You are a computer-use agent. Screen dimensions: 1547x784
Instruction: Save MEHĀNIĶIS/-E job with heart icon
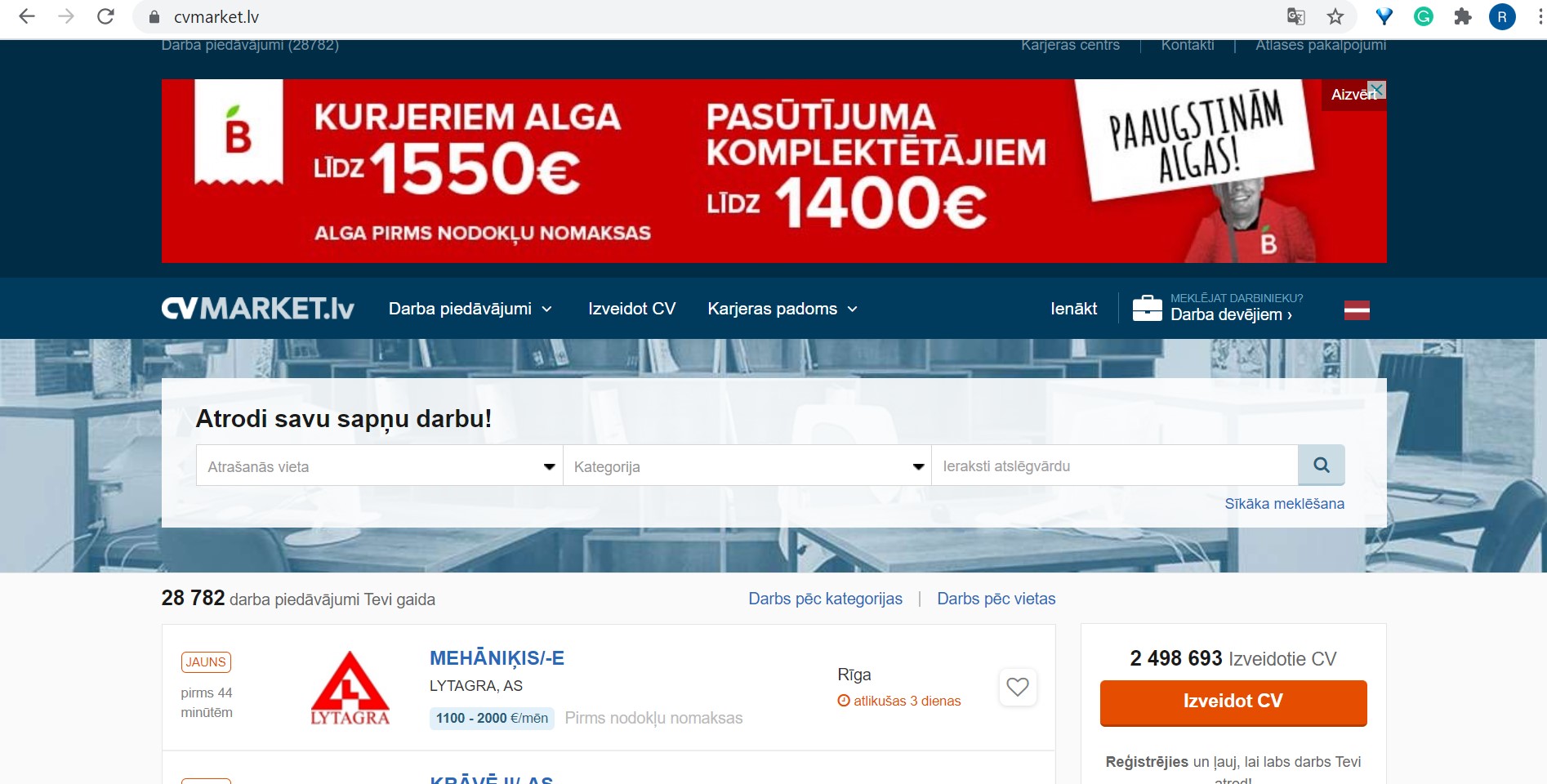[1018, 688]
